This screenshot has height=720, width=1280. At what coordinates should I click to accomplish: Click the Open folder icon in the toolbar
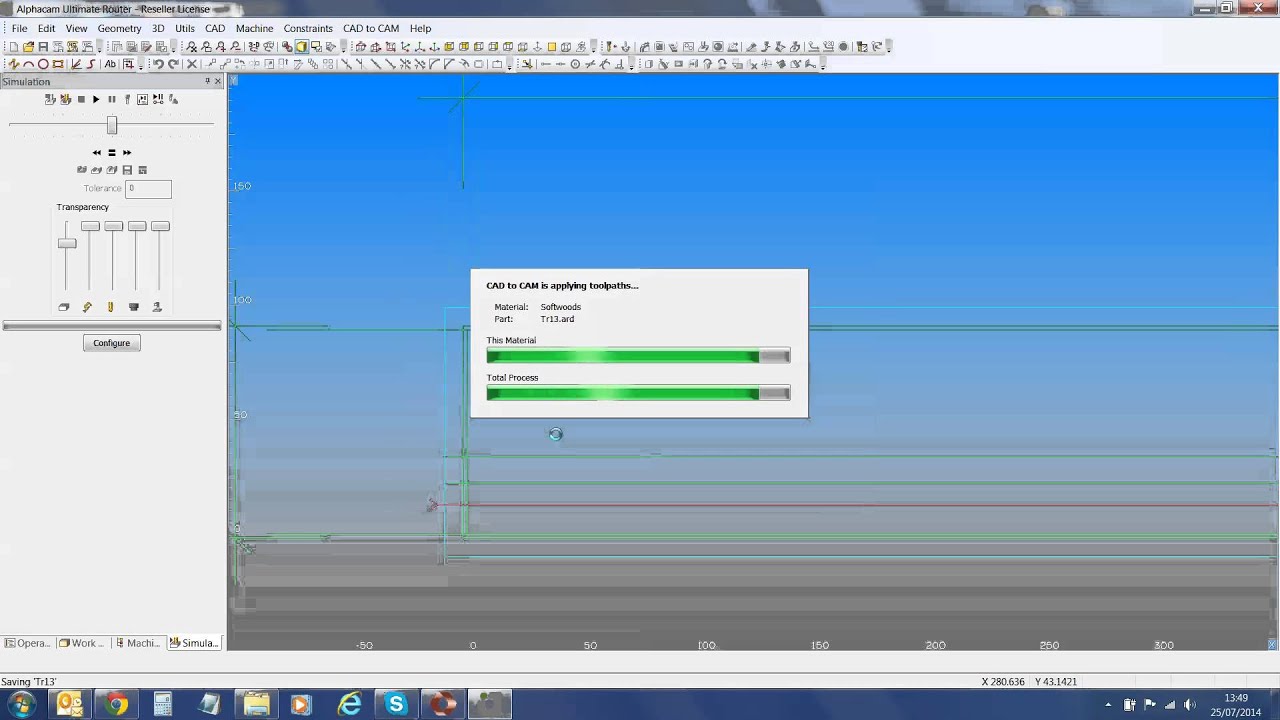tap(28, 47)
